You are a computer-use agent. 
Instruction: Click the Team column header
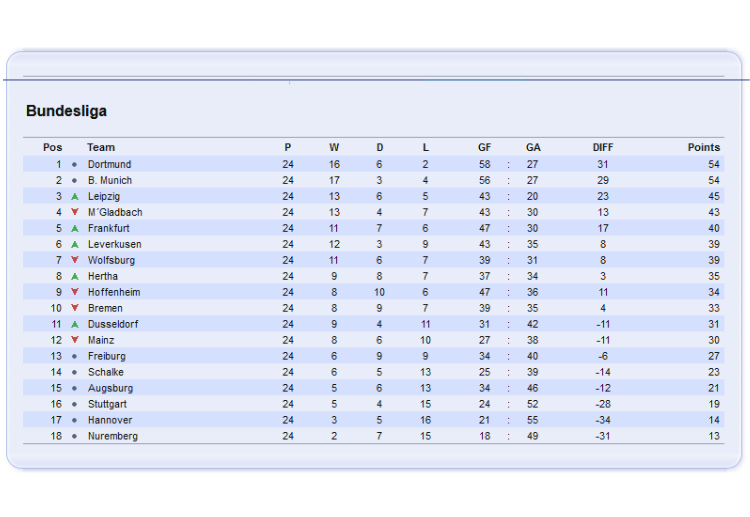point(101,148)
